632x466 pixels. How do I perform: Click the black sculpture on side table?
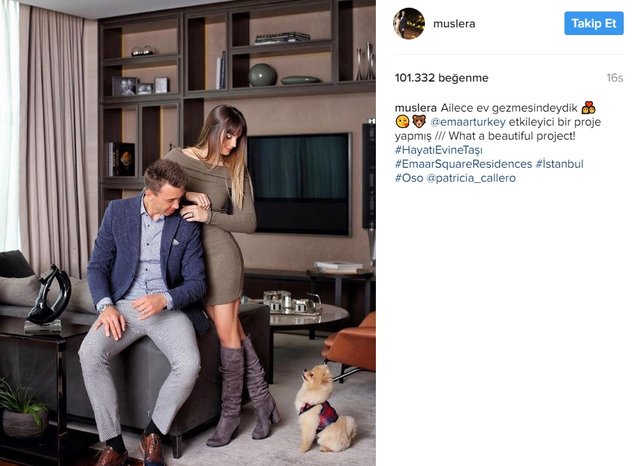click(x=48, y=297)
